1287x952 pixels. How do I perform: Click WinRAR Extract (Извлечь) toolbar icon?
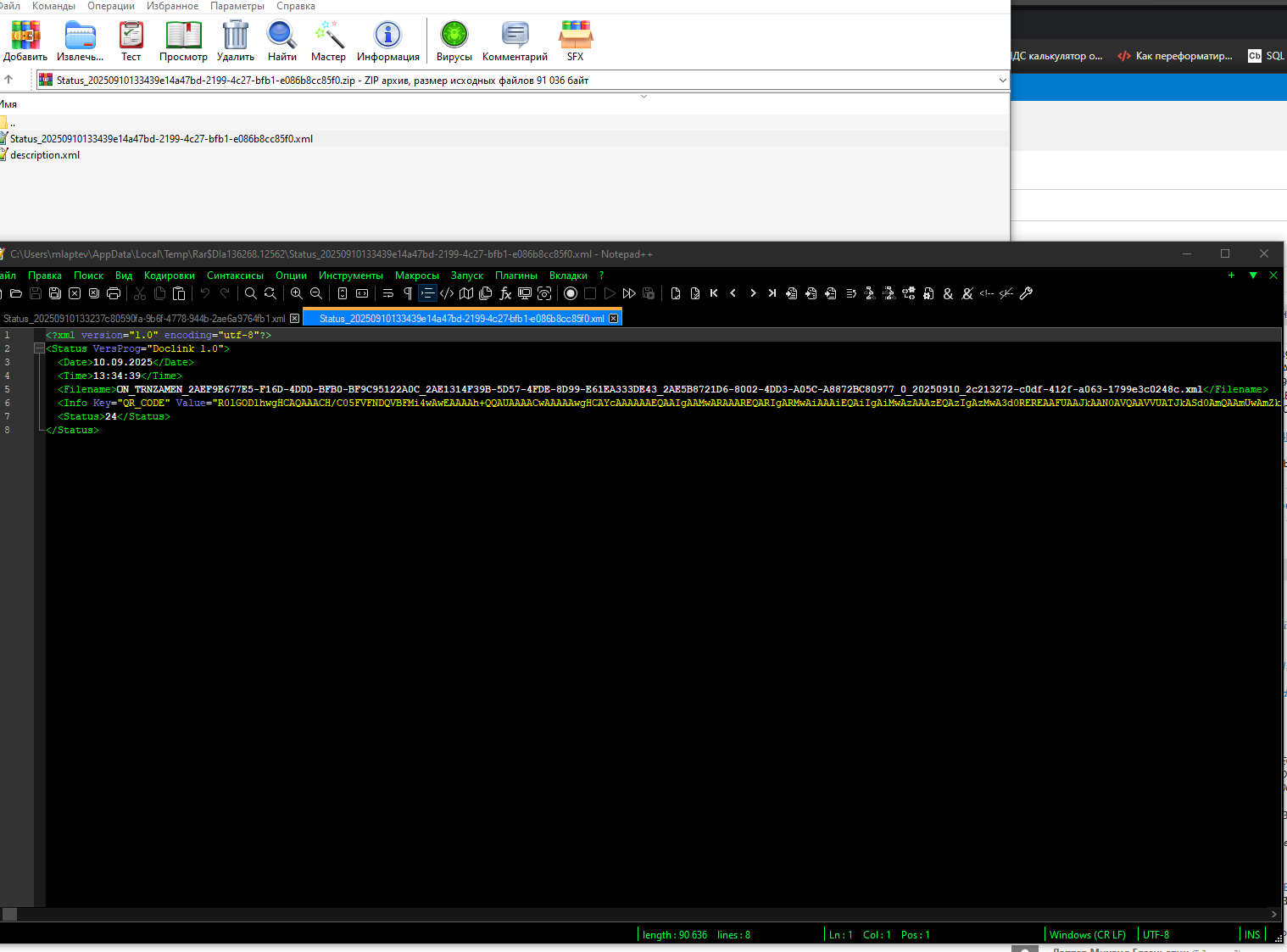(81, 41)
